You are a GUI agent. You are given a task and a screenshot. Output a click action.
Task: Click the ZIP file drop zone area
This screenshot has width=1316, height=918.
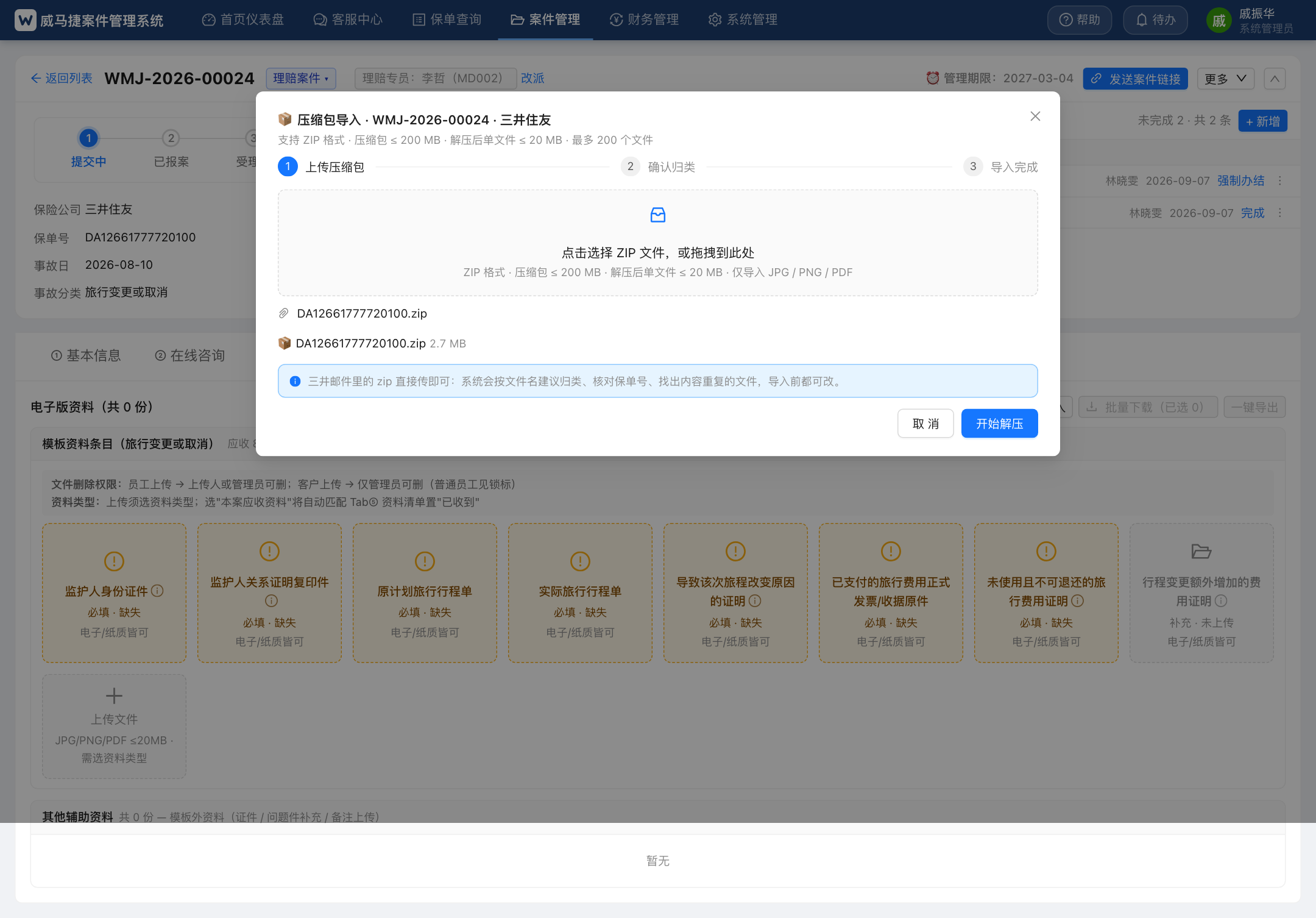[658, 243]
